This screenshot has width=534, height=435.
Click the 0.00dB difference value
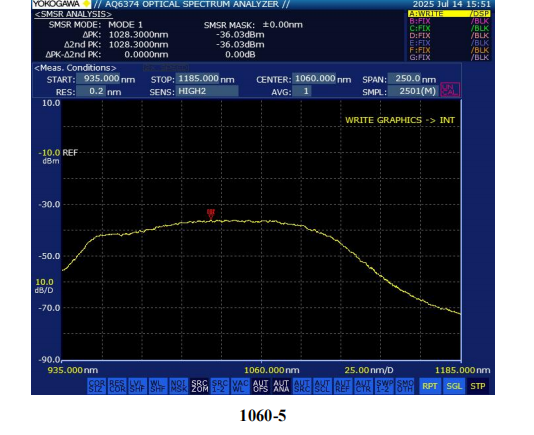pyautogui.click(x=240, y=55)
